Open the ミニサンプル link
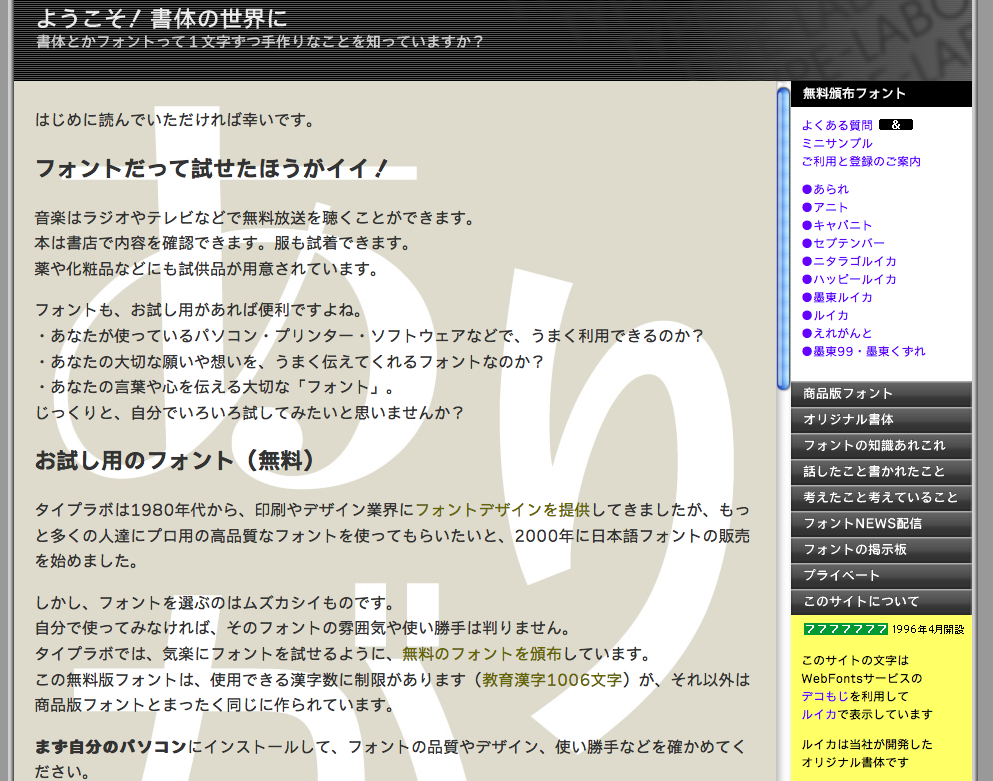Viewport: 993px width, 781px height. click(x=837, y=143)
